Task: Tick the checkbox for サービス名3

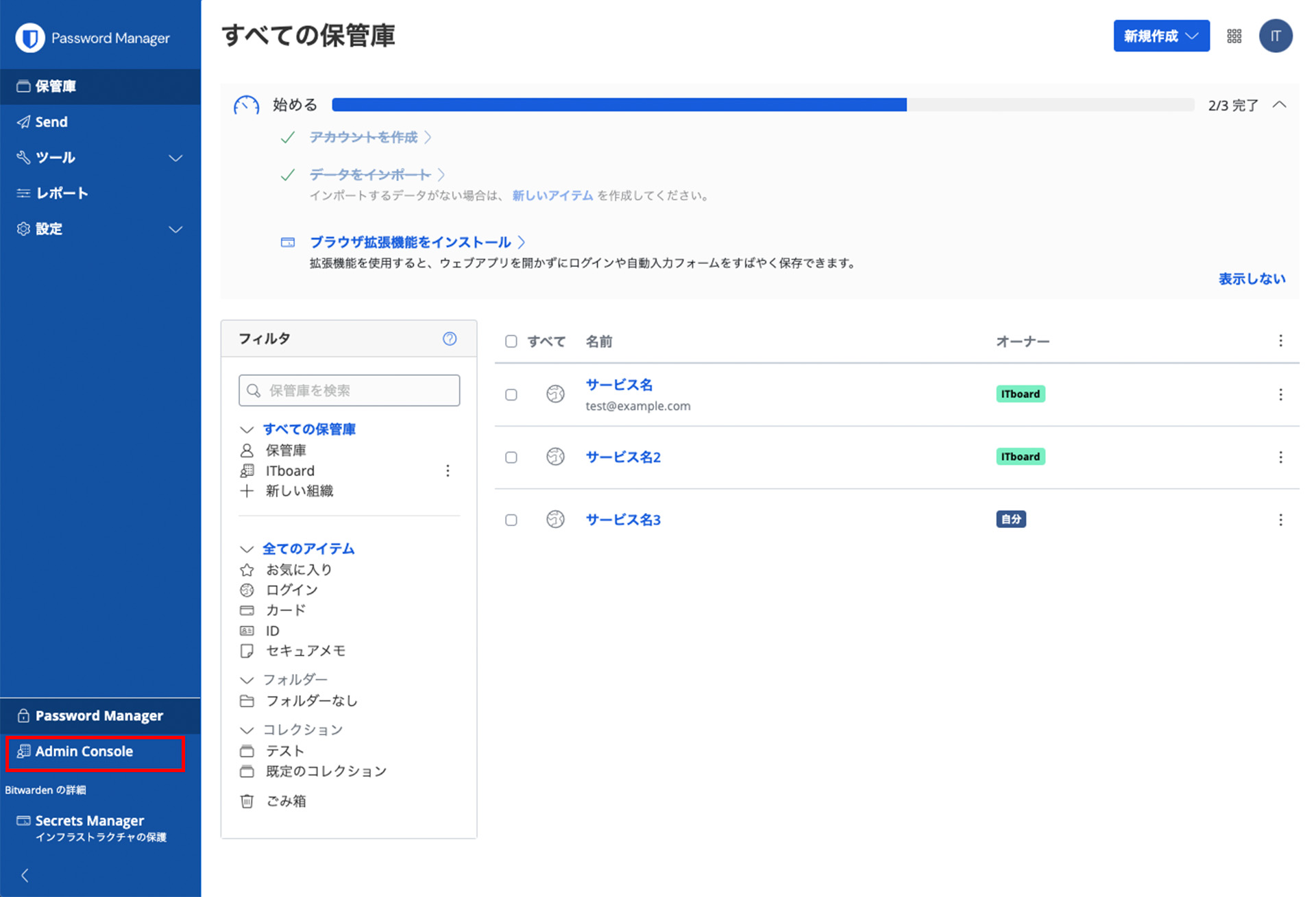Action: point(511,520)
